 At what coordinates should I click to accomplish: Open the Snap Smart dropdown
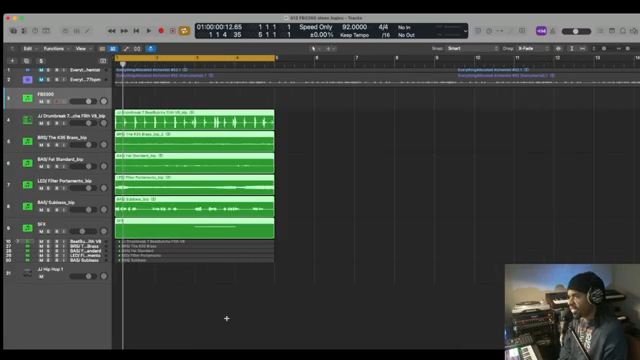click(473, 49)
